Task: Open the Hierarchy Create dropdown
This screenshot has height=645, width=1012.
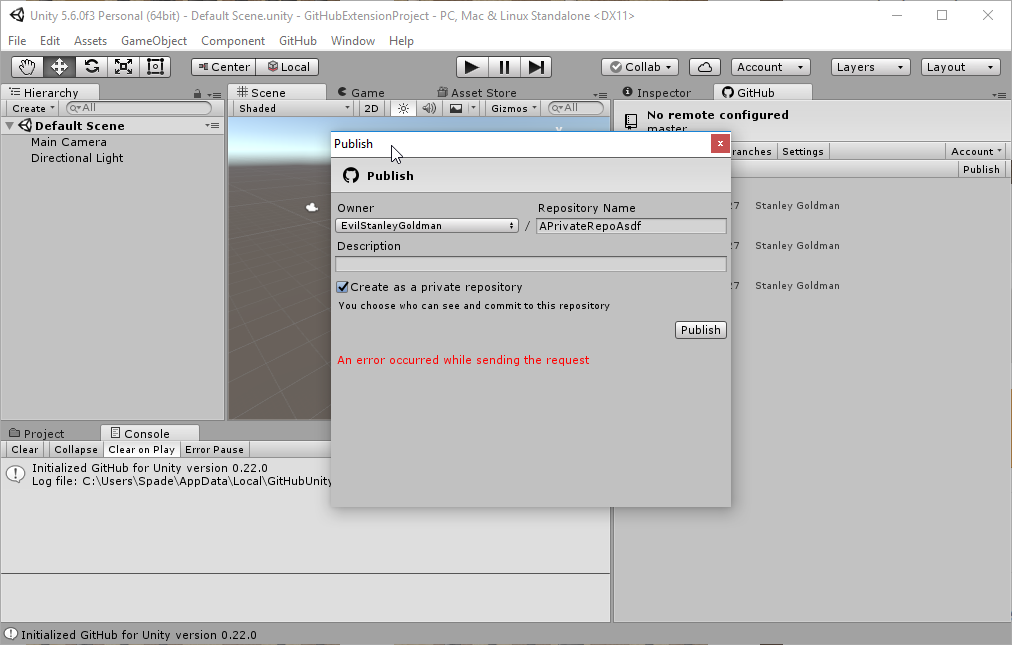Action: 33,108
